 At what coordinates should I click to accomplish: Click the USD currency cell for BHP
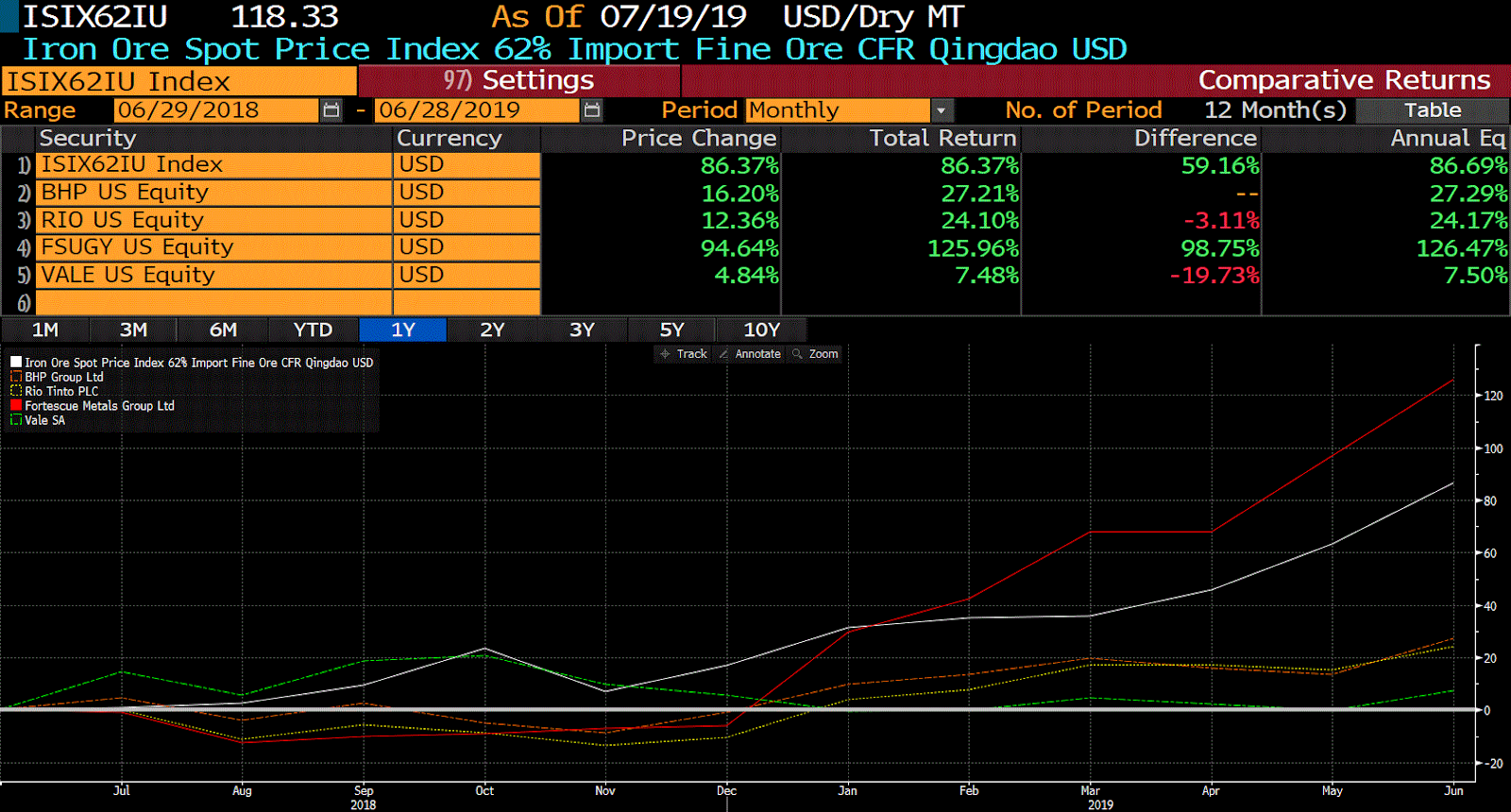467,193
